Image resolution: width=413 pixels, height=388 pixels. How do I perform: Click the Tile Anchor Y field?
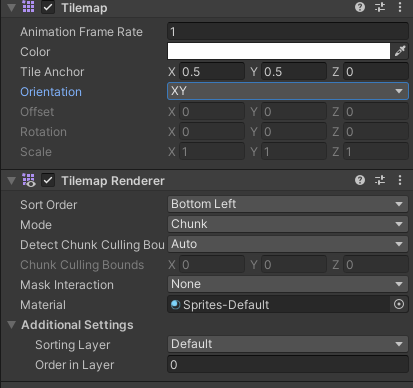294,71
